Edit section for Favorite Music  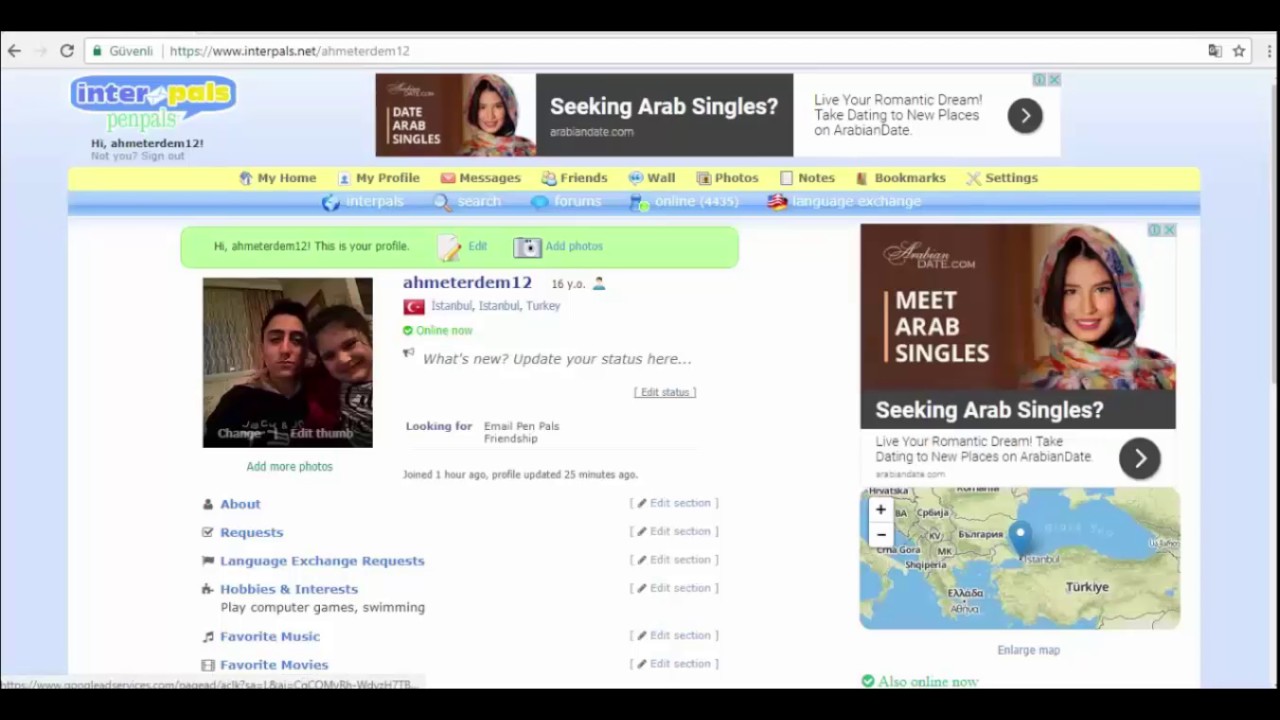click(674, 635)
